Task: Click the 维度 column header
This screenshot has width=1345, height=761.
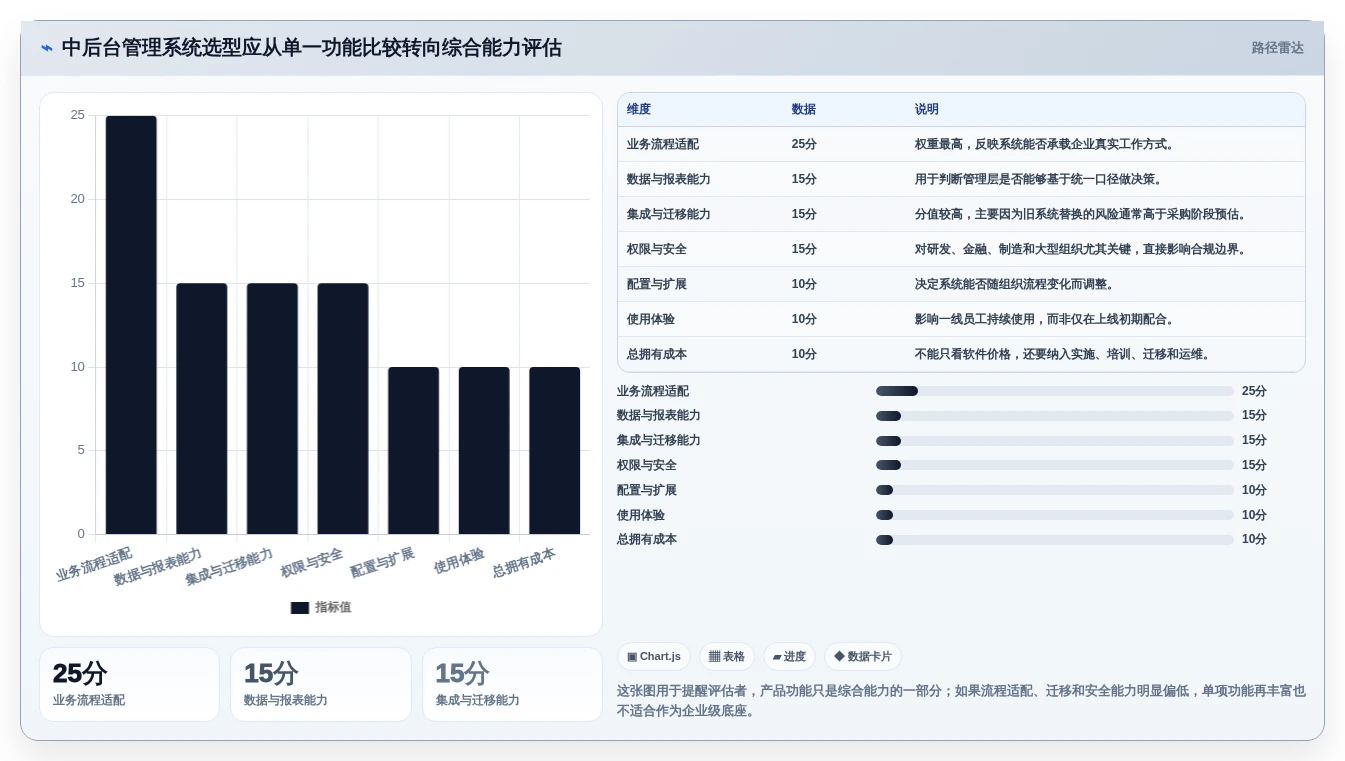Action: click(x=639, y=110)
